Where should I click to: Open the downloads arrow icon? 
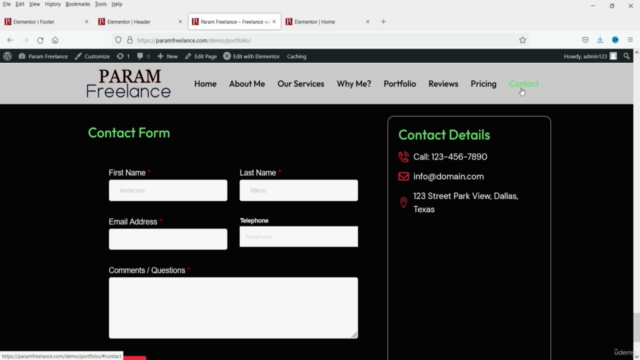point(600,40)
